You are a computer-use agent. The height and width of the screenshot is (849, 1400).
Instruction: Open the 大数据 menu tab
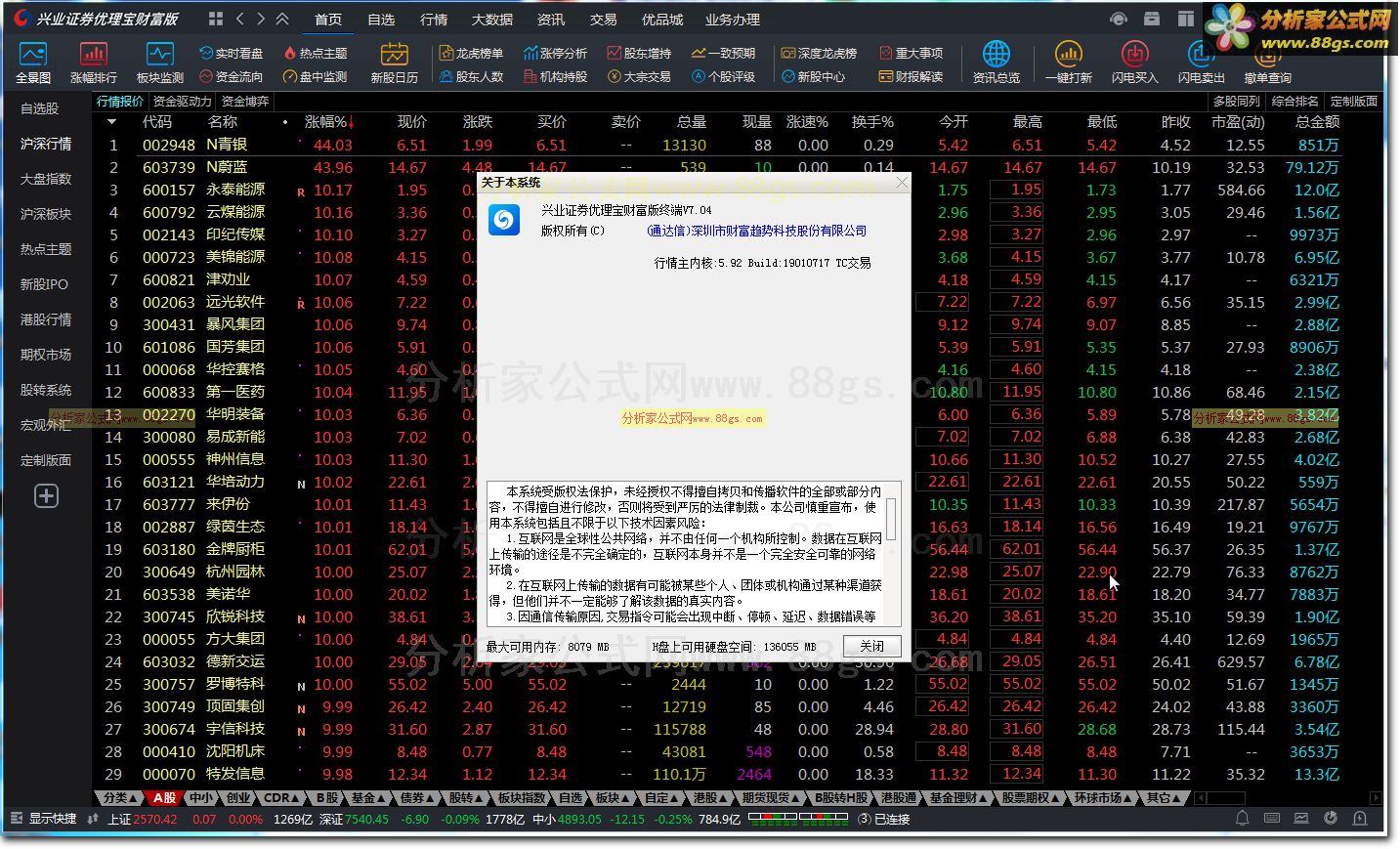(491, 20)
